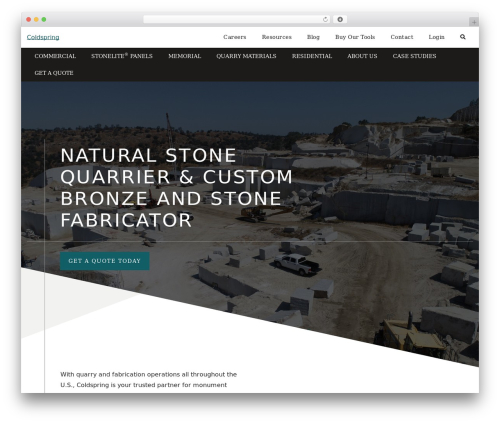Click the yellow minimize window dot
500x423 pixels.
[x=36, y=20]
